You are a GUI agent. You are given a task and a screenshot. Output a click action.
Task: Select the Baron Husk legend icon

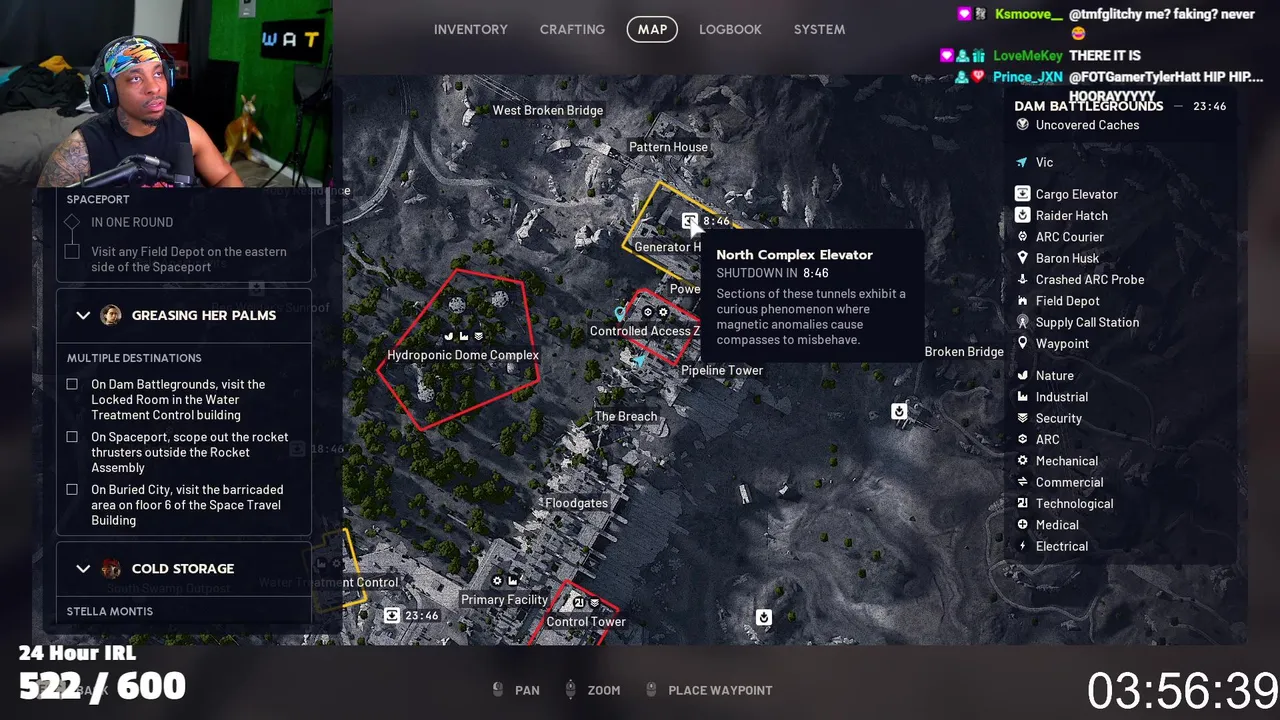(x=1022, y=258)
